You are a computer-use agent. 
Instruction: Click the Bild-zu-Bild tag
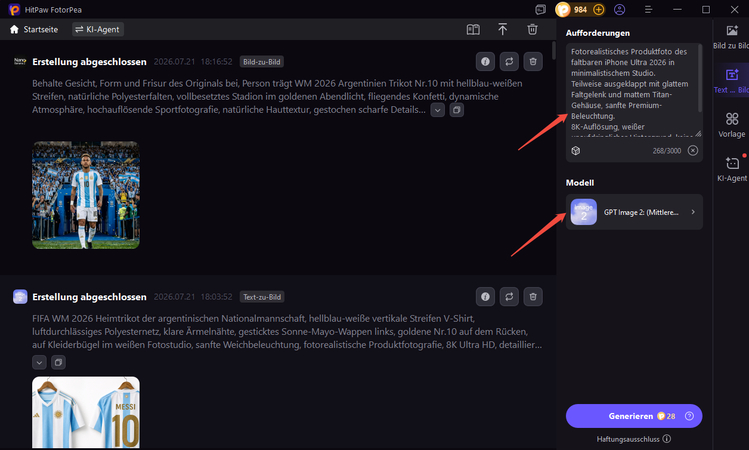pyautogui.click(x=262, y=62)
